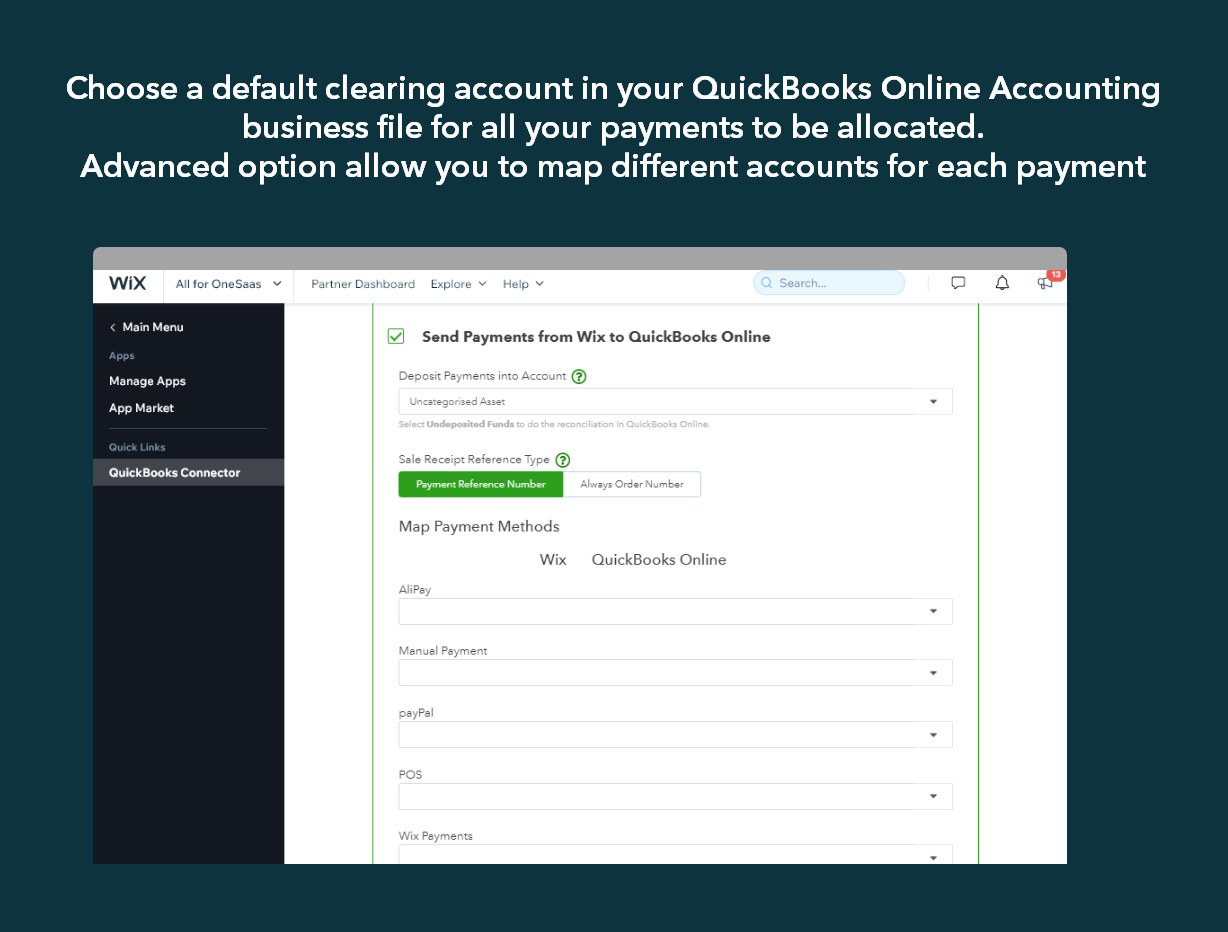The image size is (1228, 932).
Task: Click the help icon beside Sale Receipt Reference Type
Action: click(x=562, y=460)
